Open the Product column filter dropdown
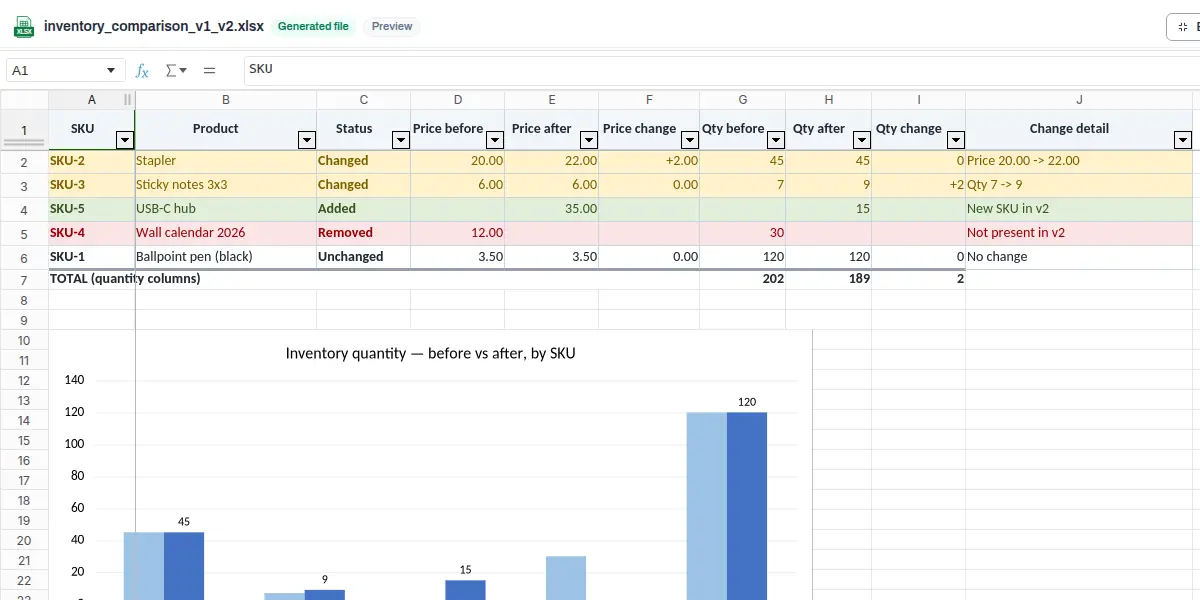This screenshot has height=600, width=1200. [307, 140]
